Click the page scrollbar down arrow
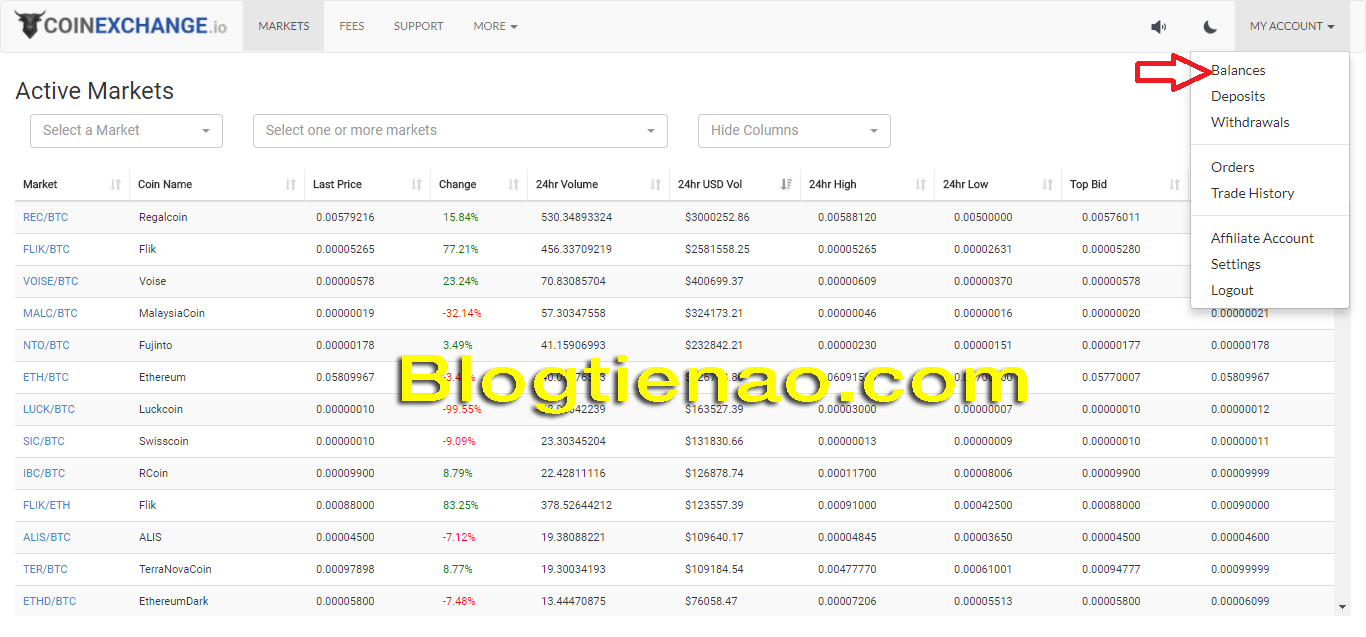 tap(1342, 607)
